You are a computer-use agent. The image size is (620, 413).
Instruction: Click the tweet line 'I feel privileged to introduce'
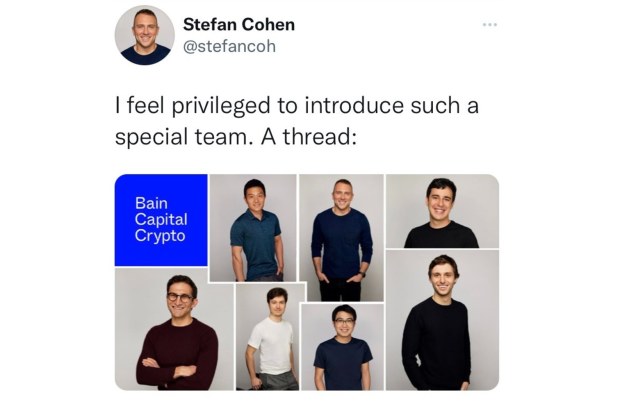[x=259, y=106]
